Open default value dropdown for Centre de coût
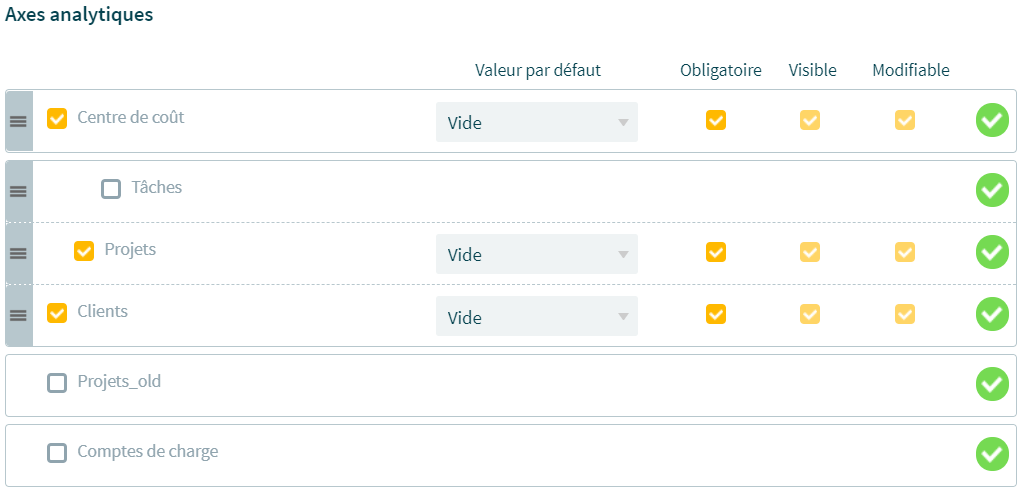The height and width of the screenshot is (498, 1031). [x=537, y=122]
